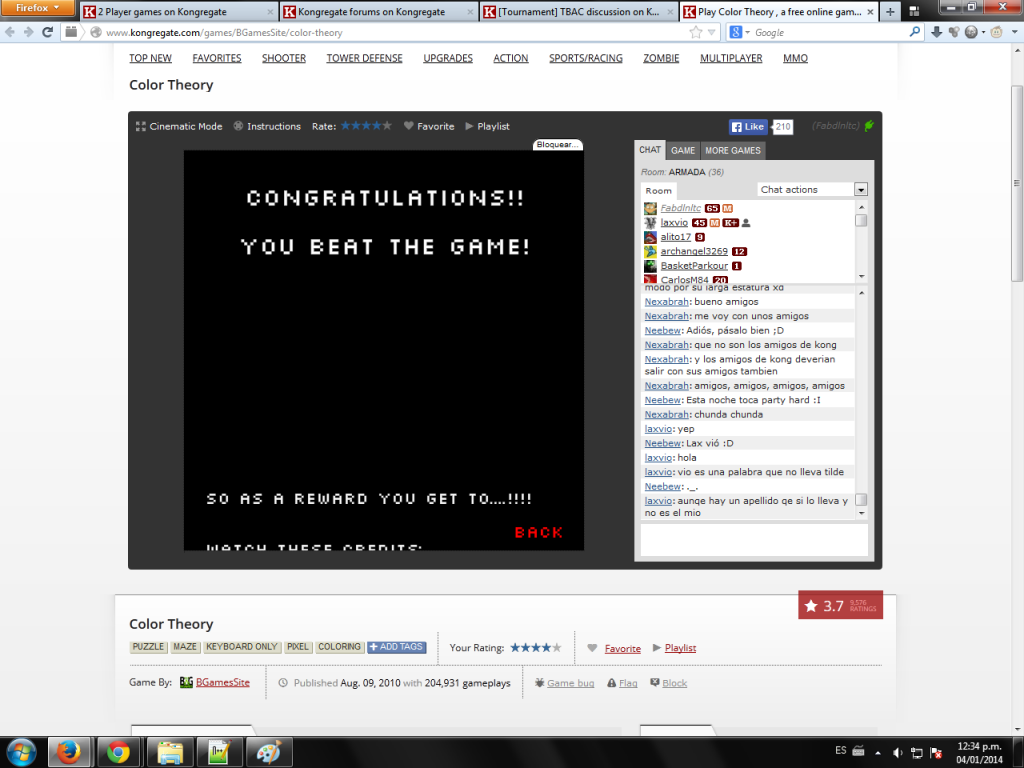This screenshot has height=768, width=1024.
Task: Switch to the MORE GAMES tab
Action: tap(733, 151)
